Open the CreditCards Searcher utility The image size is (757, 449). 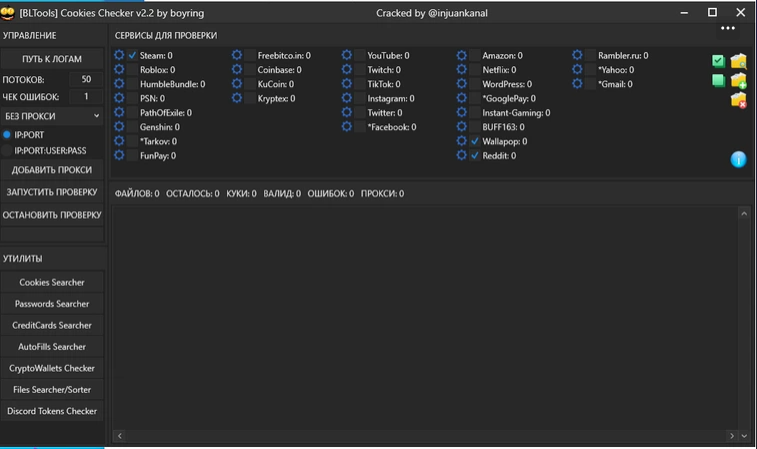click(x=52, y=325)
